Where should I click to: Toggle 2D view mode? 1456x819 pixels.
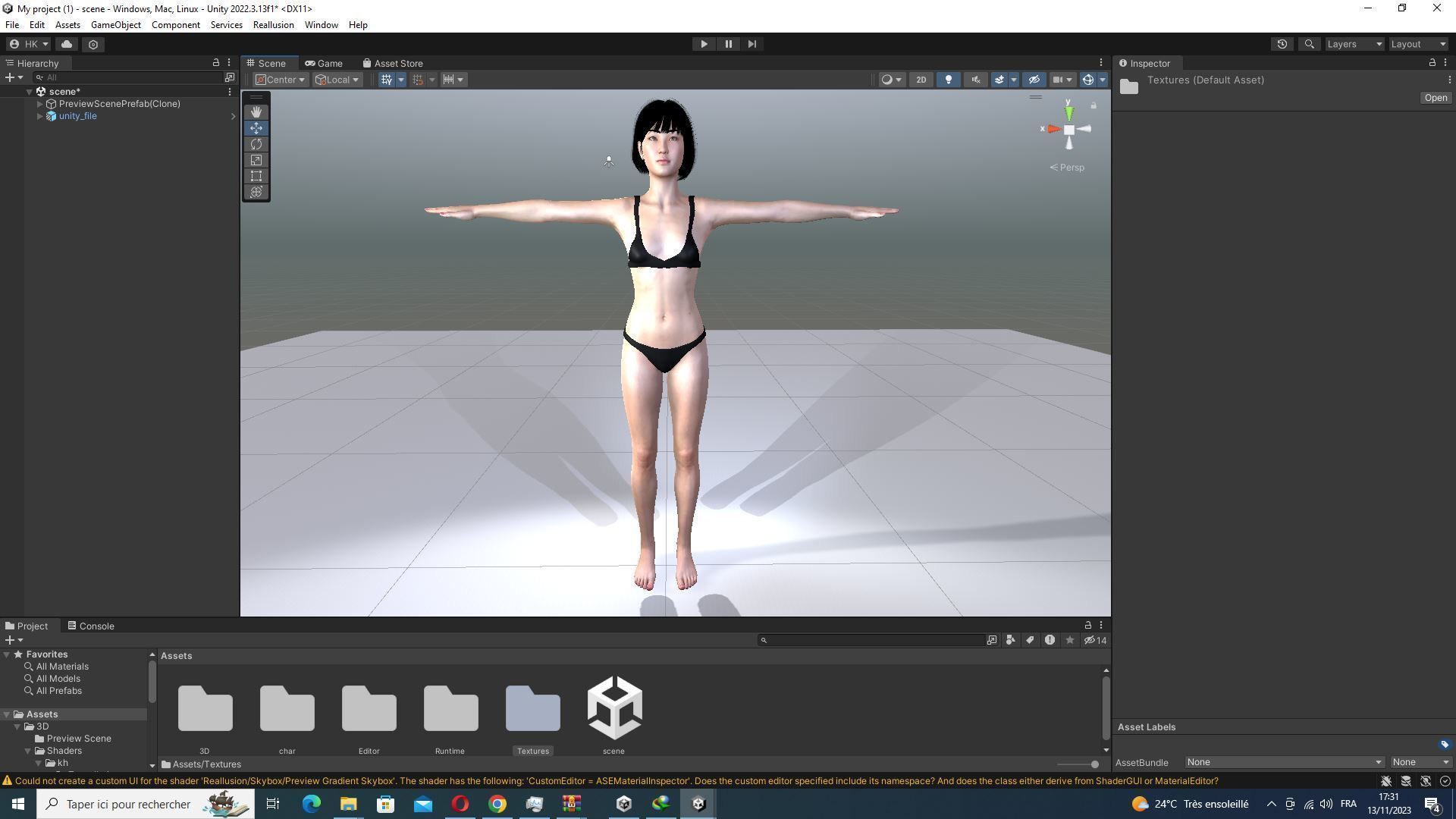pyautogui.click(x=921, y=80)
